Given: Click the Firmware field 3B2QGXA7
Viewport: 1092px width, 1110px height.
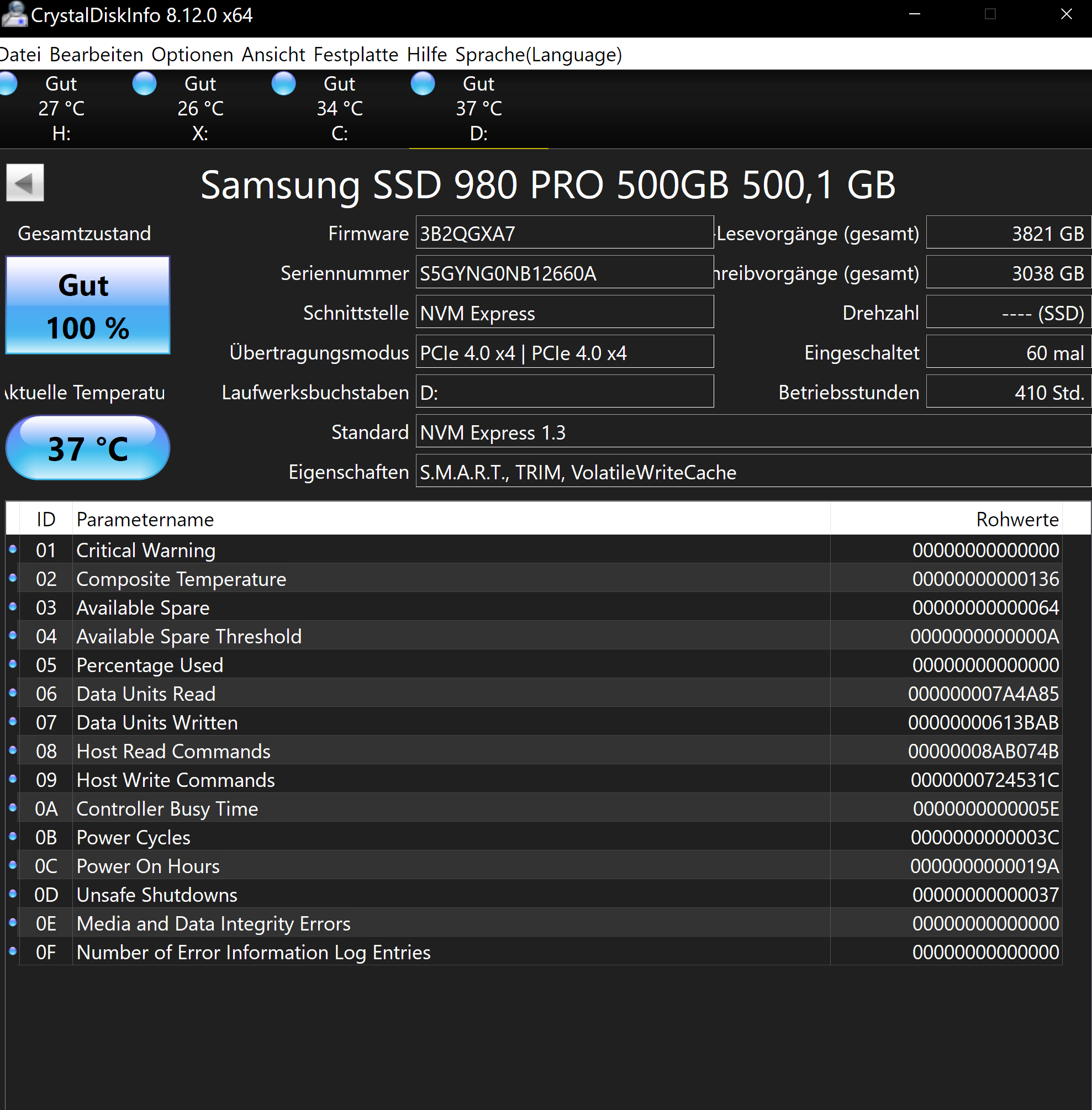Looking at the screenshot, I should click(565, 232).
